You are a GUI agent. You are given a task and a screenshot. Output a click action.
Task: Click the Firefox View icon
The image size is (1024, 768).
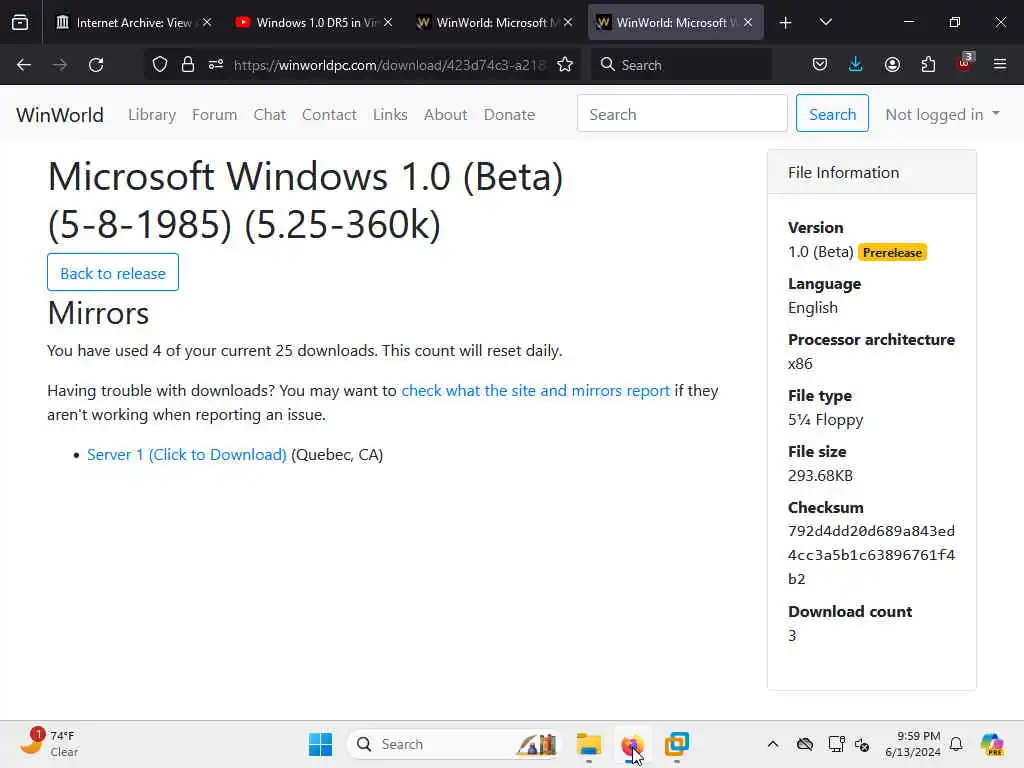20,22
